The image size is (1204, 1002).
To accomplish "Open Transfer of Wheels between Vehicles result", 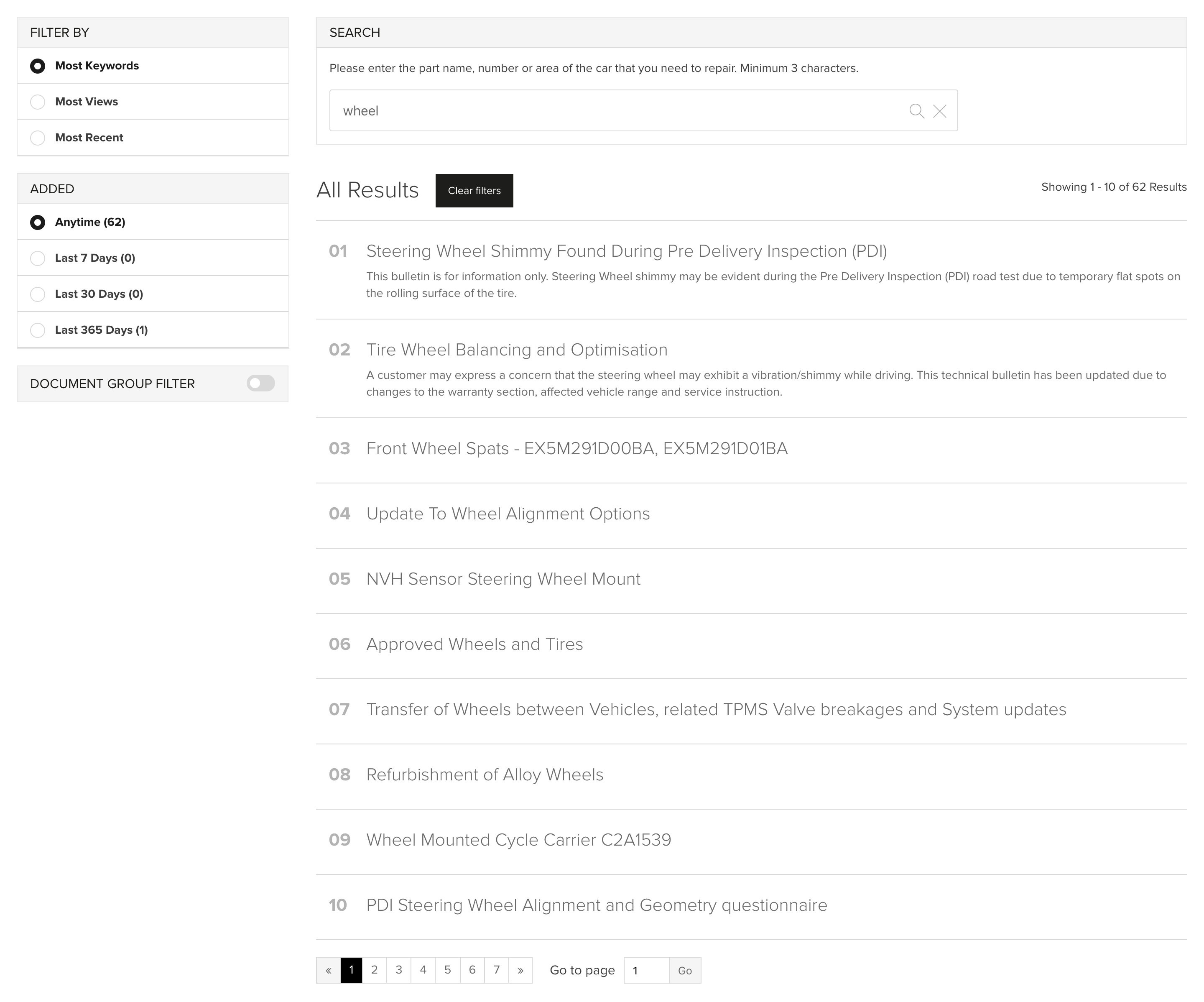I will [x=716, y=710].
